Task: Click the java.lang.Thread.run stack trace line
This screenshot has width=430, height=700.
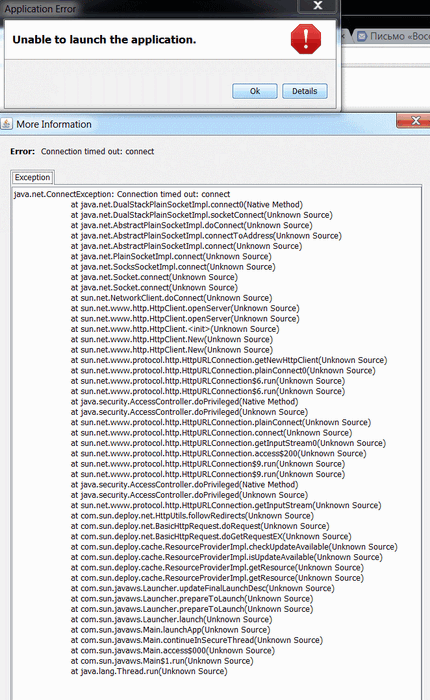Action: pyautogui.click(x=149, y=671)
